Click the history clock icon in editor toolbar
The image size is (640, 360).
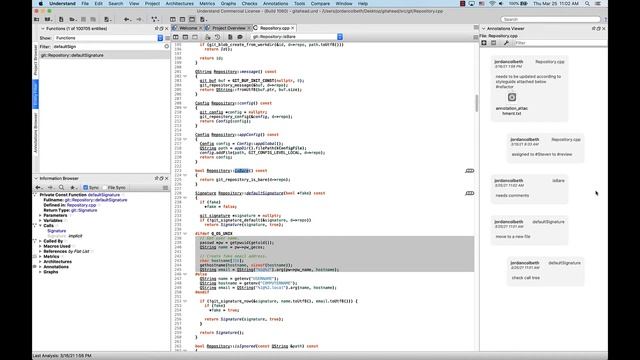point(218,37)
